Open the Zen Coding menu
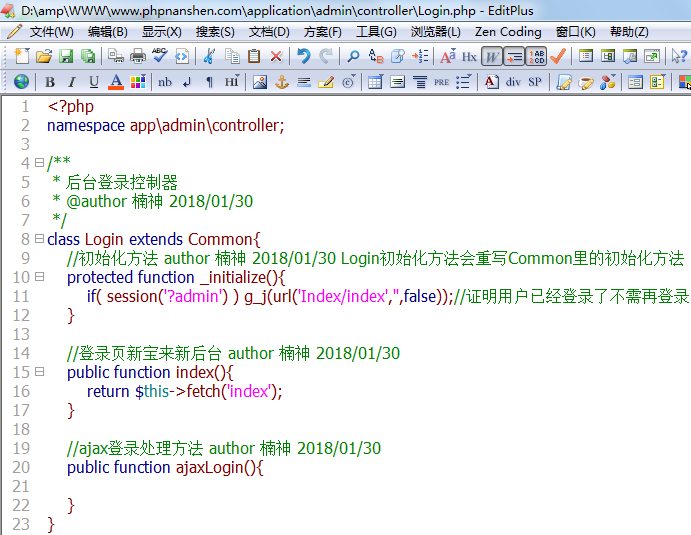Viewport: 691px width, 535px height. [x=508, y=32]
